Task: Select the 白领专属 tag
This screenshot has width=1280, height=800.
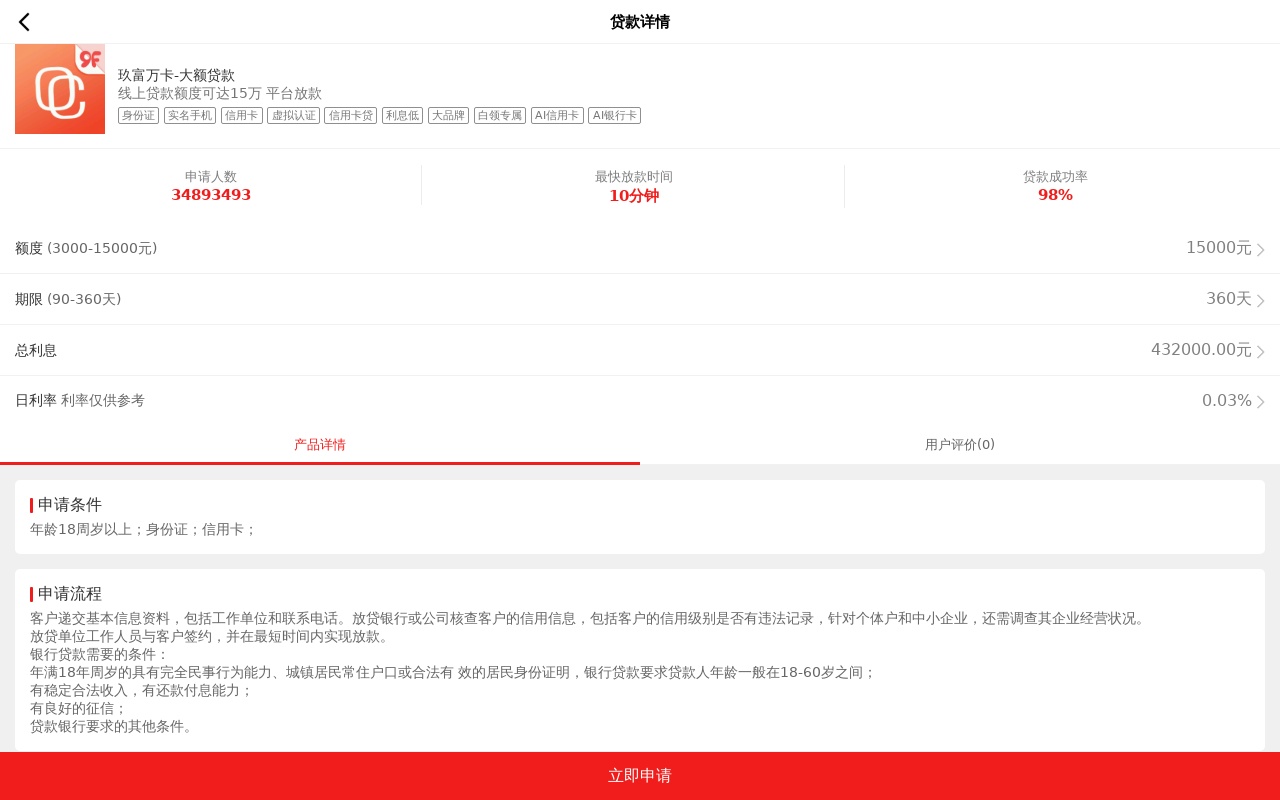Action: [500, 115]
